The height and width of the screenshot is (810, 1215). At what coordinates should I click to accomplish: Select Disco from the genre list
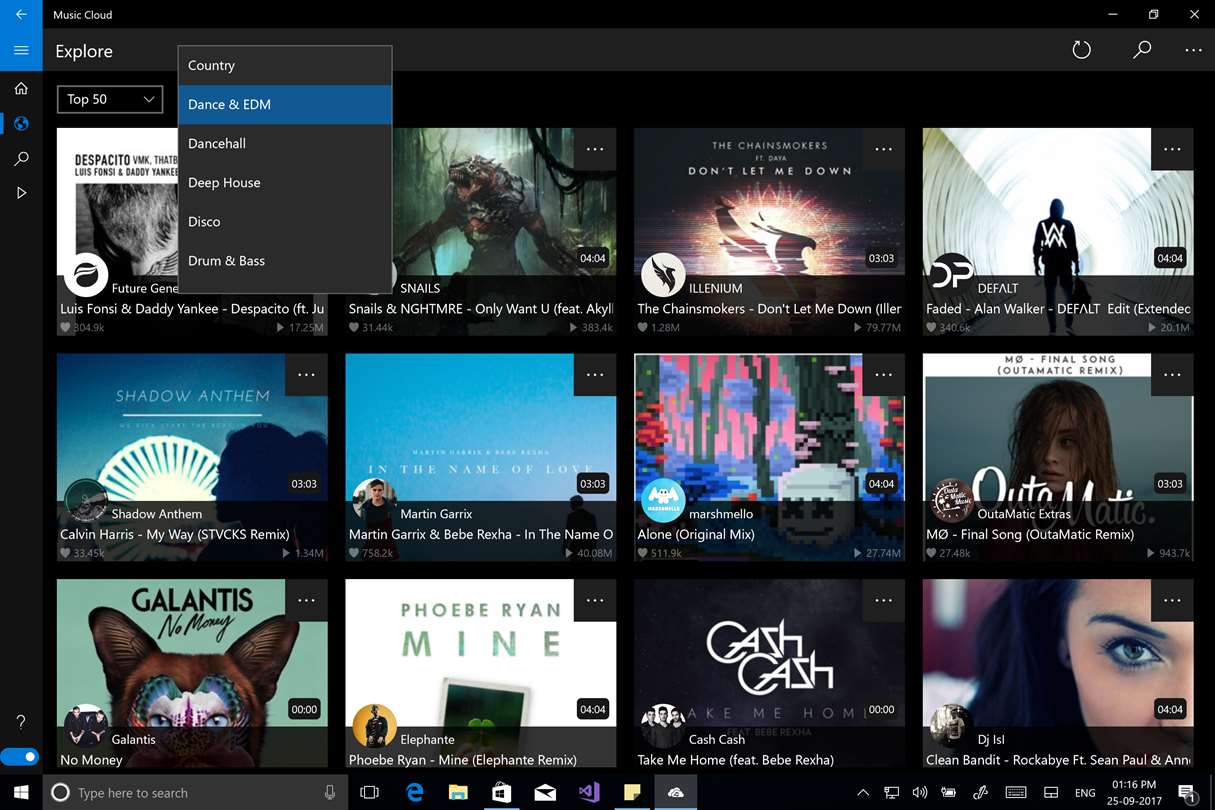pyautogui.click(x=285, y=221)
